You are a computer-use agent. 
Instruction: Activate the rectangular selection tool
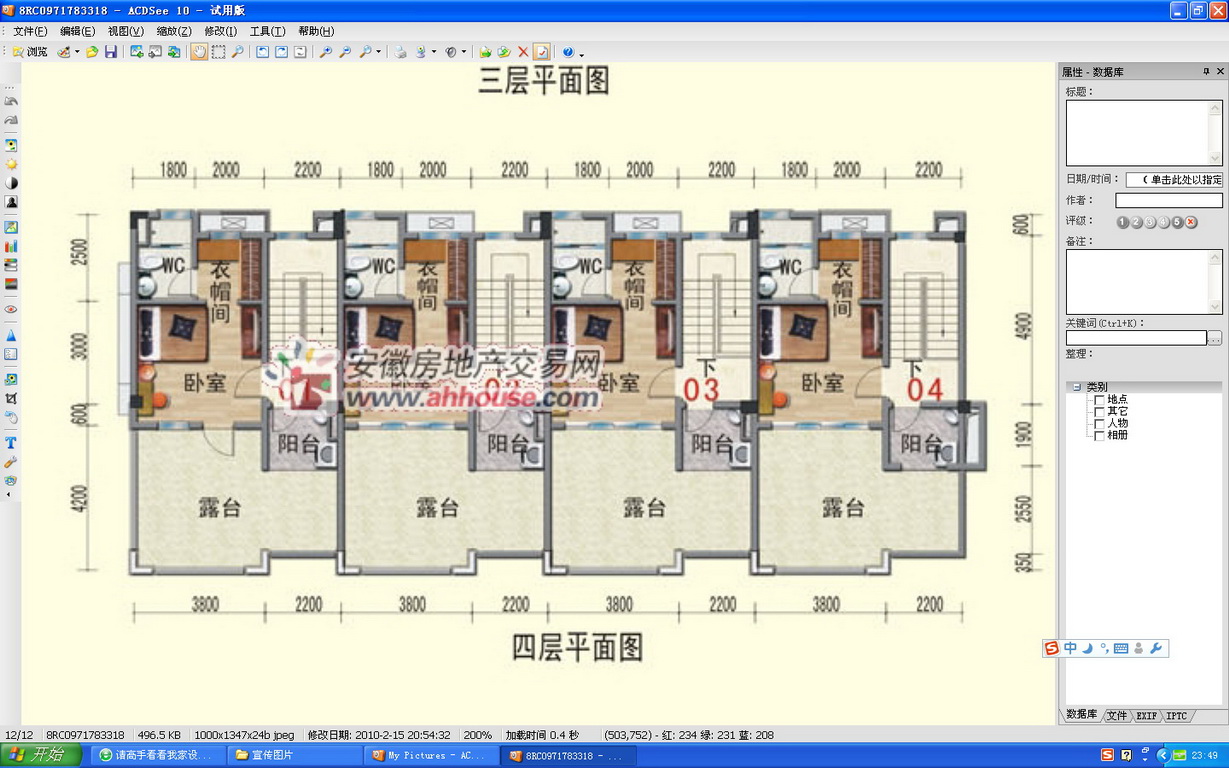click(x=218, y=52)
